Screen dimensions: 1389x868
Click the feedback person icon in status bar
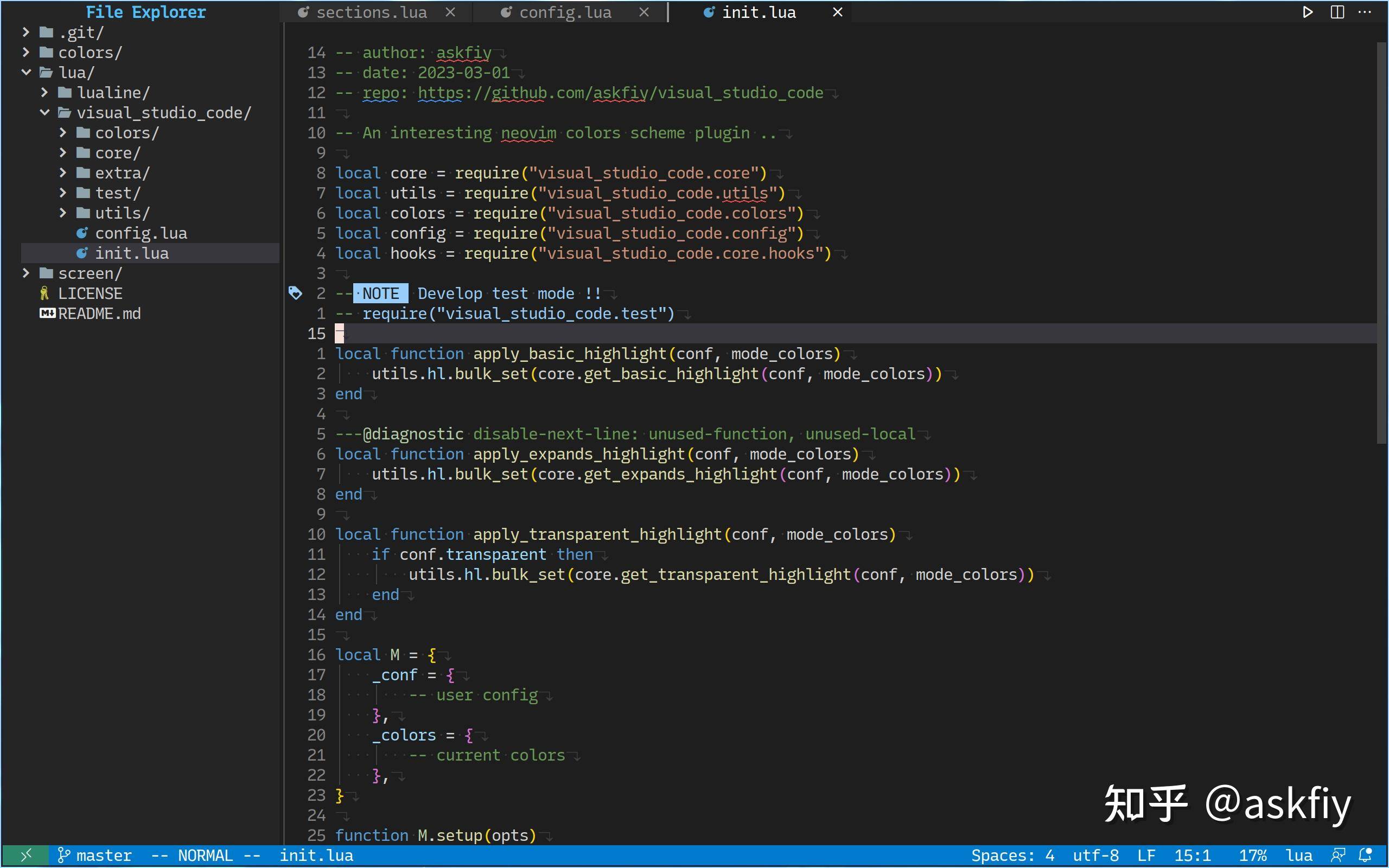pos(1338,856)
